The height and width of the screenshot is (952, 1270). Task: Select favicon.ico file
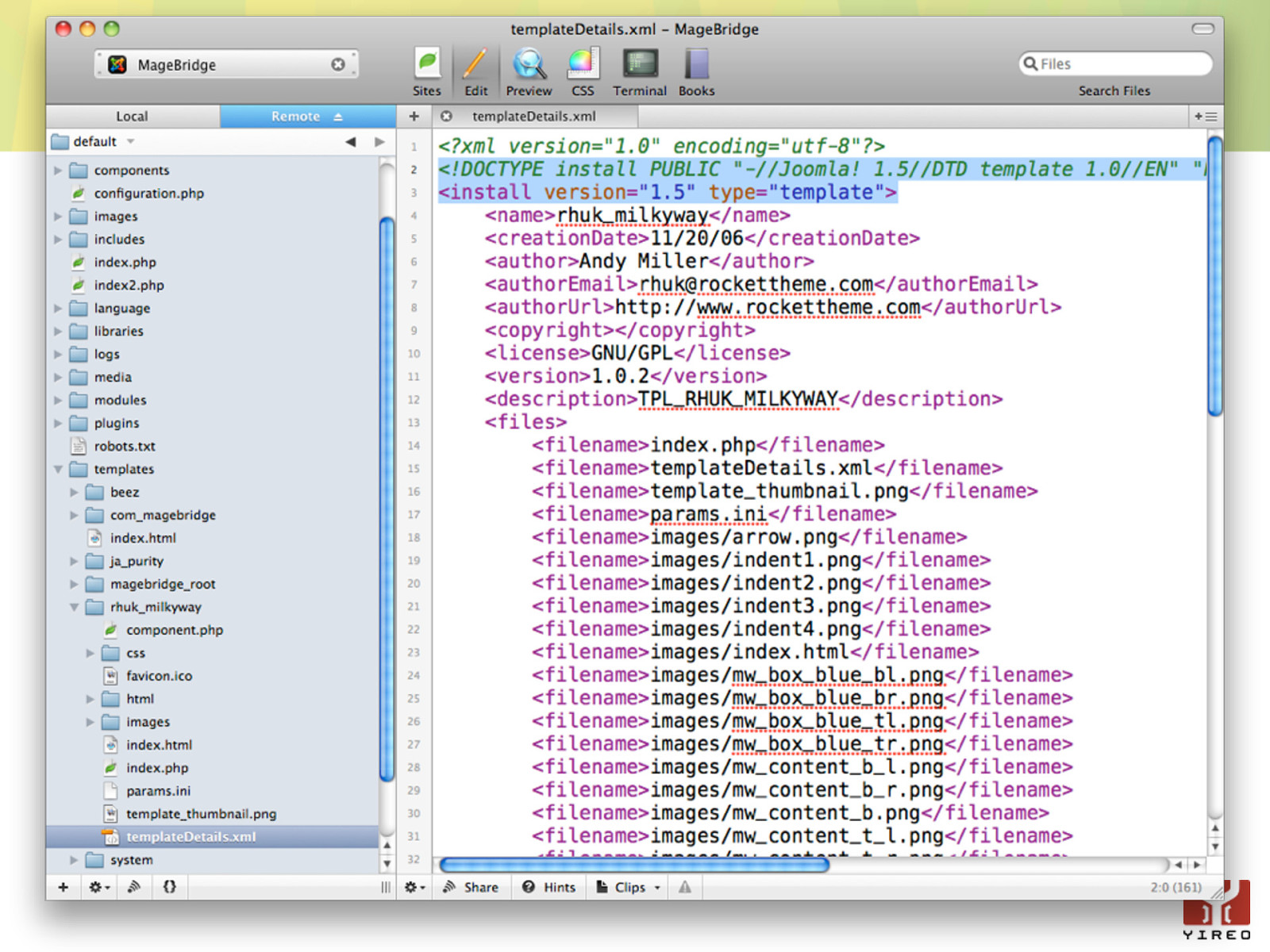[159, 676]
